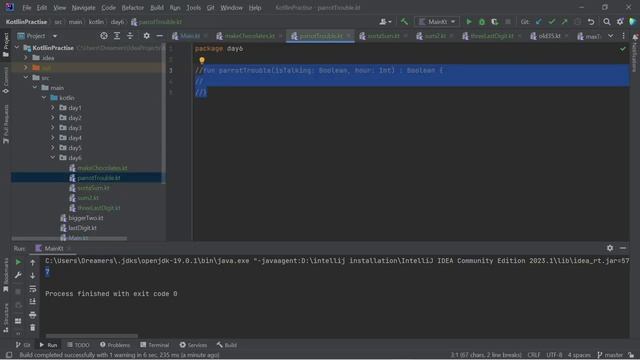The height and width of the screenshot is (360, 640).
Task: Open the Terminal tool window
Action: pyautogui.click(x=155, y=345)
